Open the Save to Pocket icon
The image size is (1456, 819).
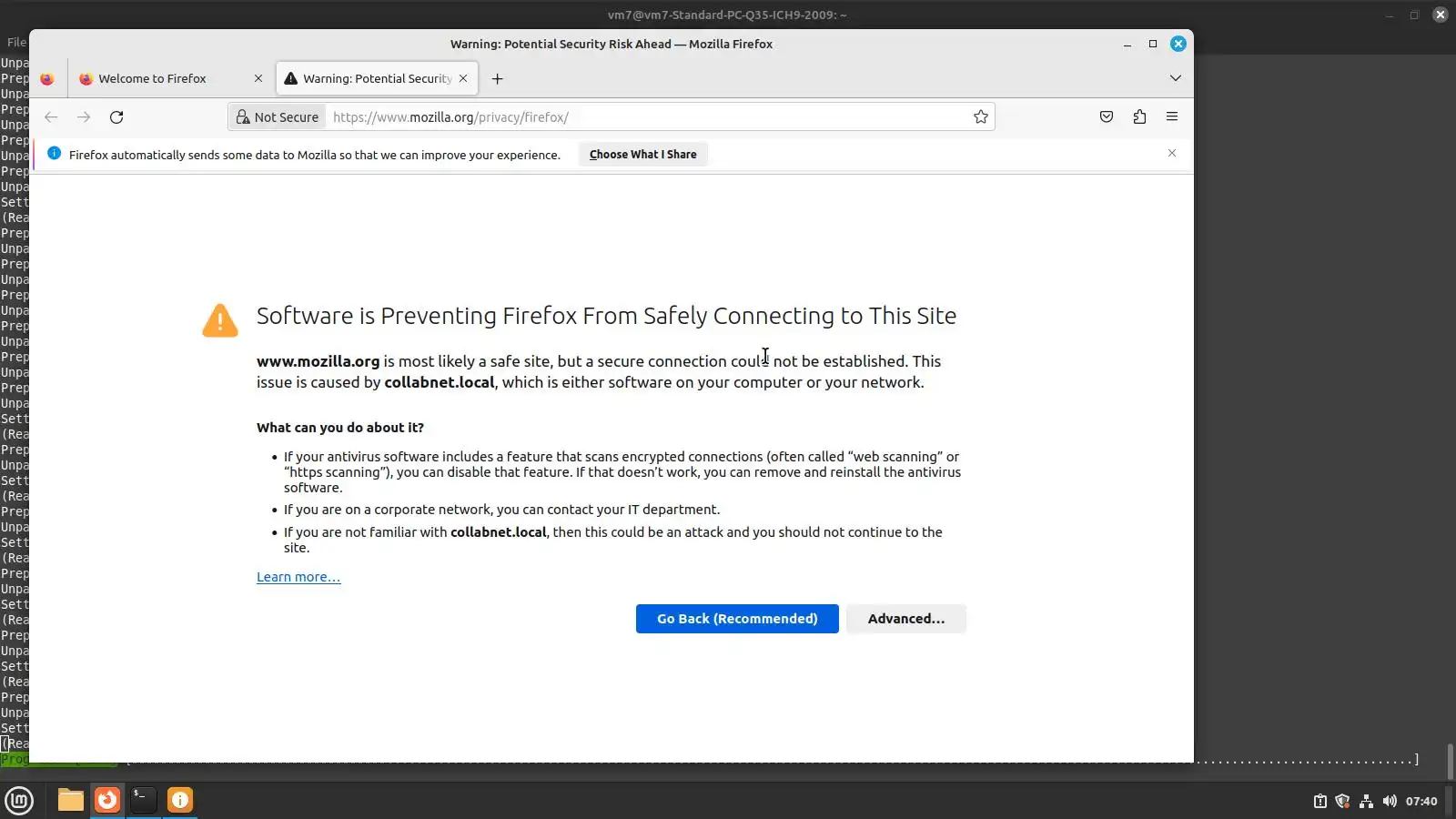pos(1106,117)
